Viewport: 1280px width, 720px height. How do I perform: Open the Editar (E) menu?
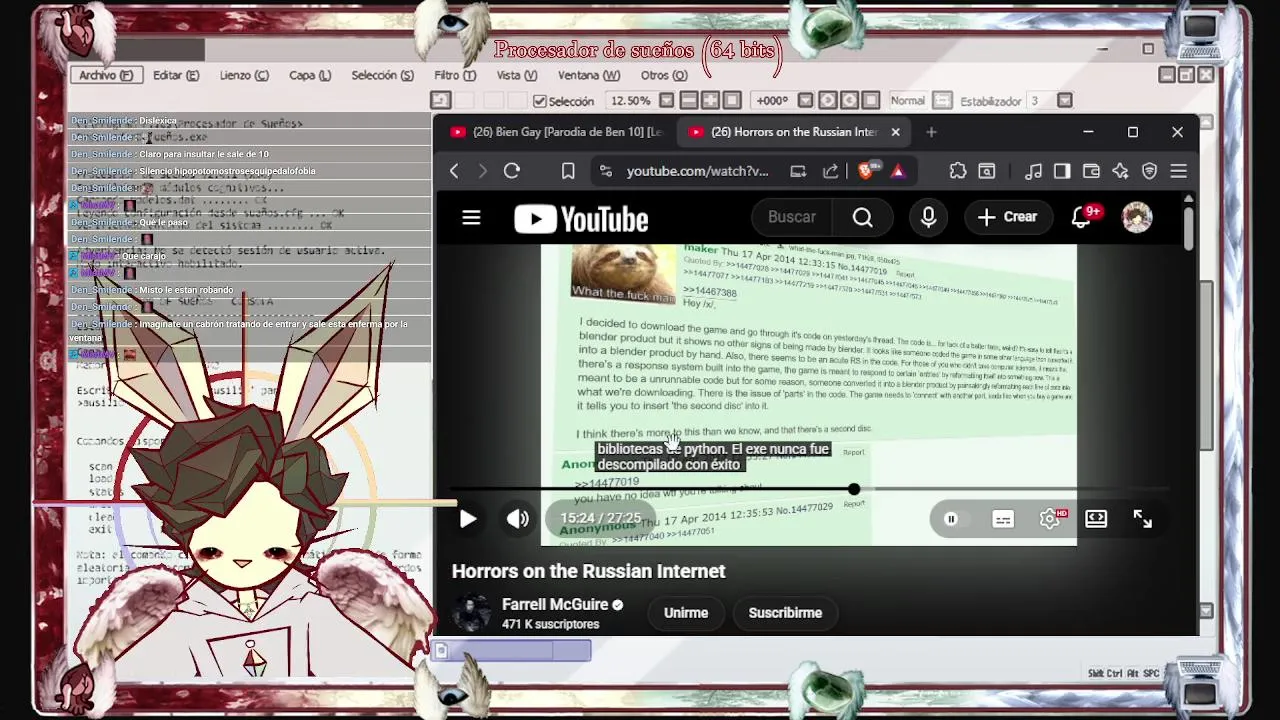point(176,75)
